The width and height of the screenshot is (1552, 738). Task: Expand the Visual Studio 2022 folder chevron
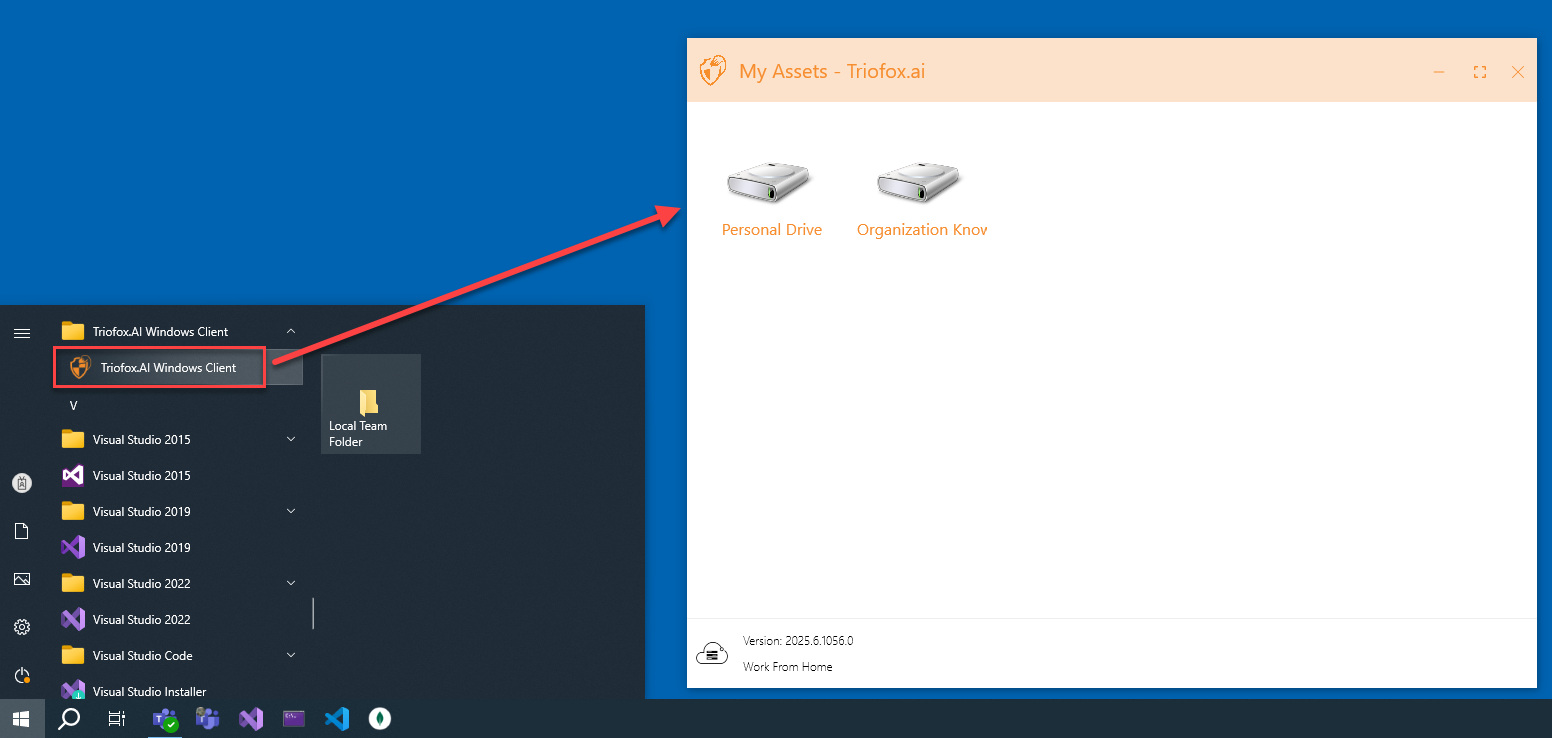(x=291, y=583)
